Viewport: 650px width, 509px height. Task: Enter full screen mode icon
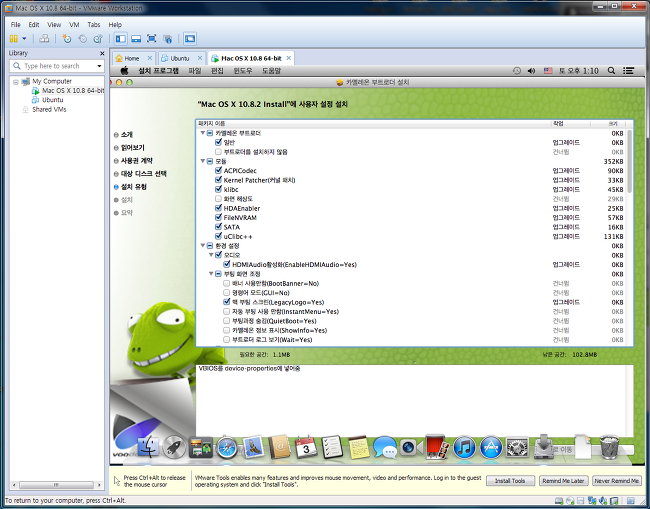(x=152, y=39)
